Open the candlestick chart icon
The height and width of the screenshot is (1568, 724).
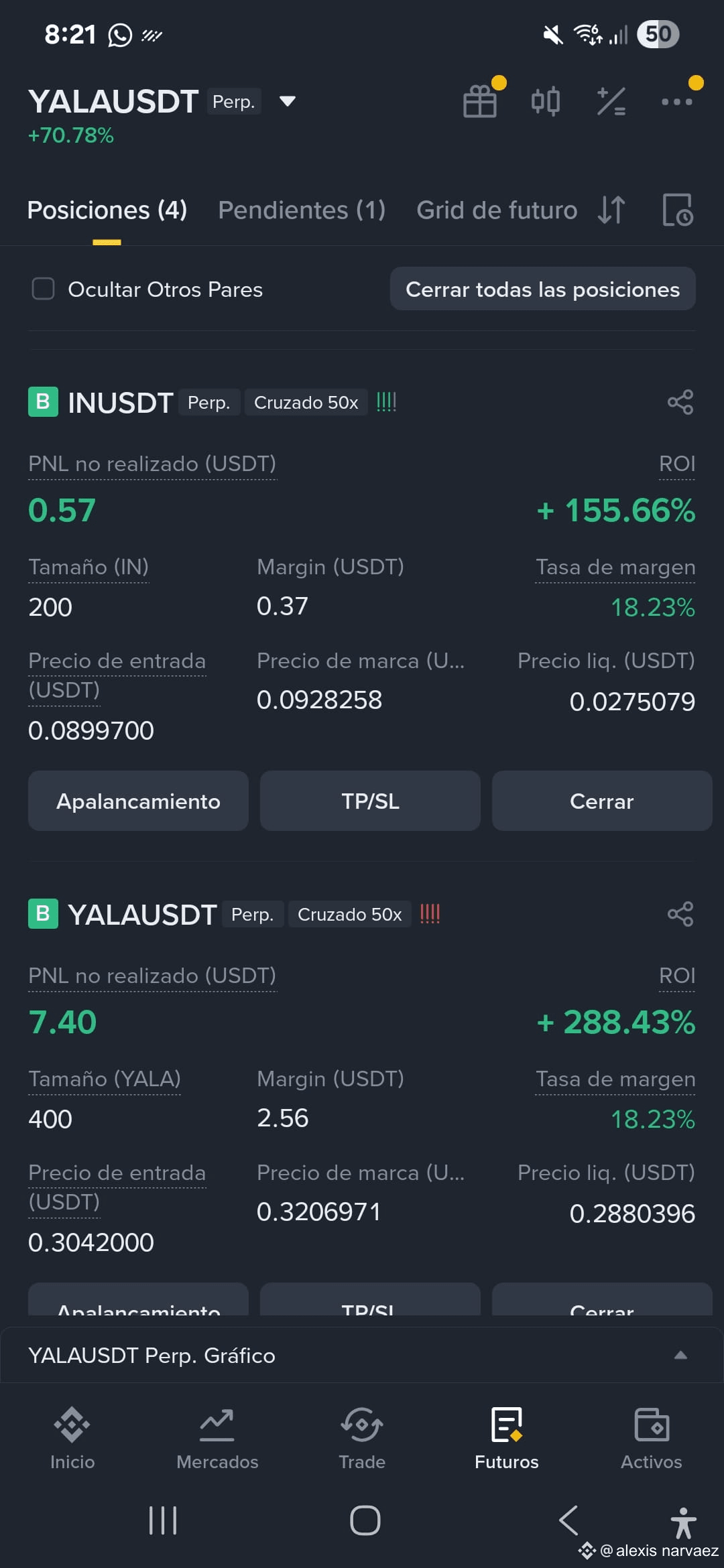click(x=545, y=102)
